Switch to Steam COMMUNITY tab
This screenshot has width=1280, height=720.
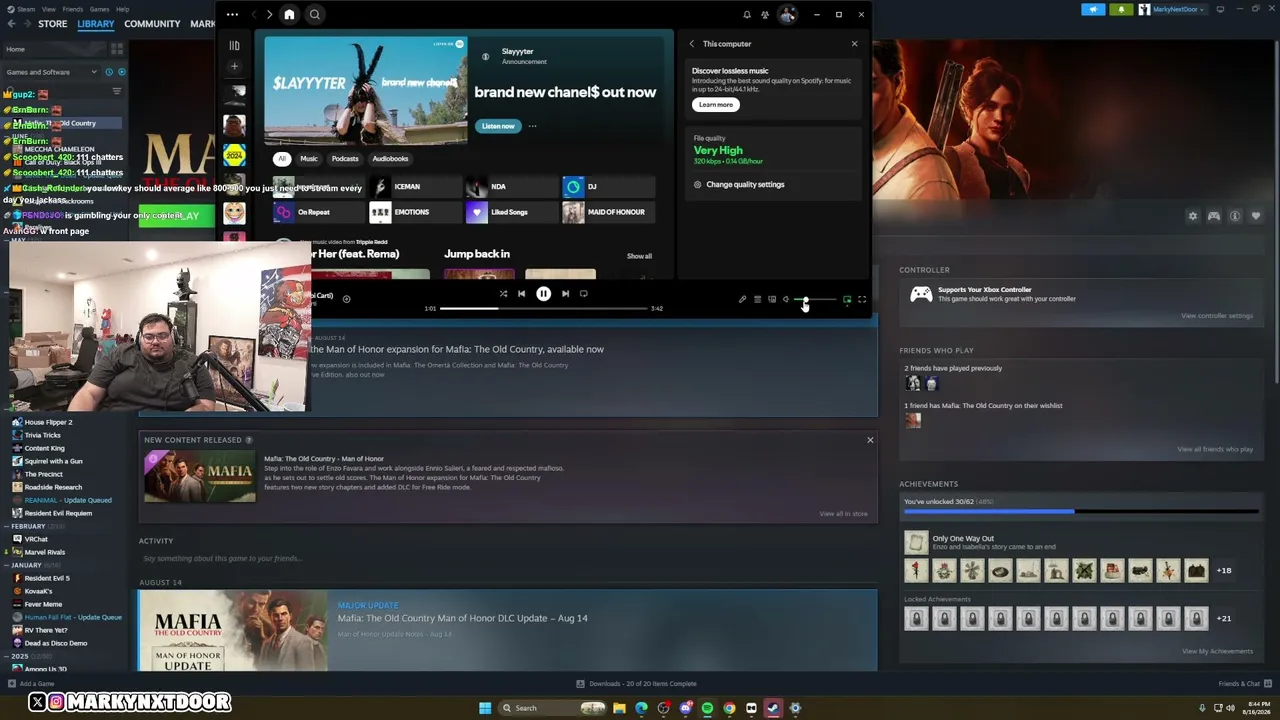(152, 24)
